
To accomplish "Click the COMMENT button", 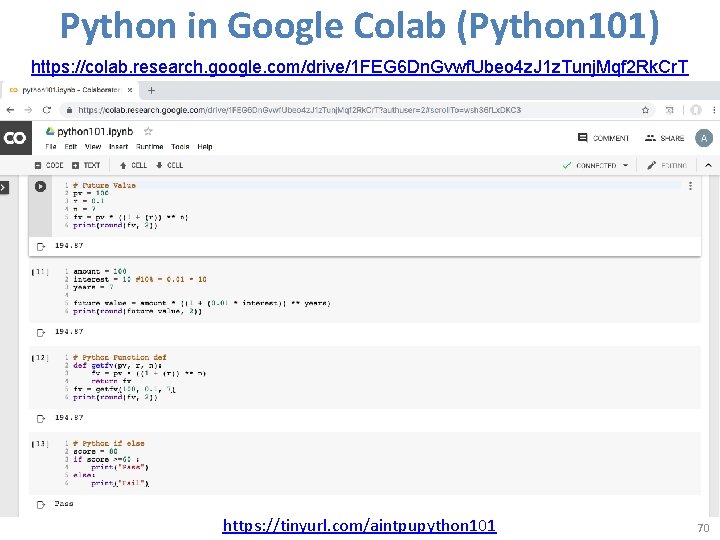I will pos(603,138).
